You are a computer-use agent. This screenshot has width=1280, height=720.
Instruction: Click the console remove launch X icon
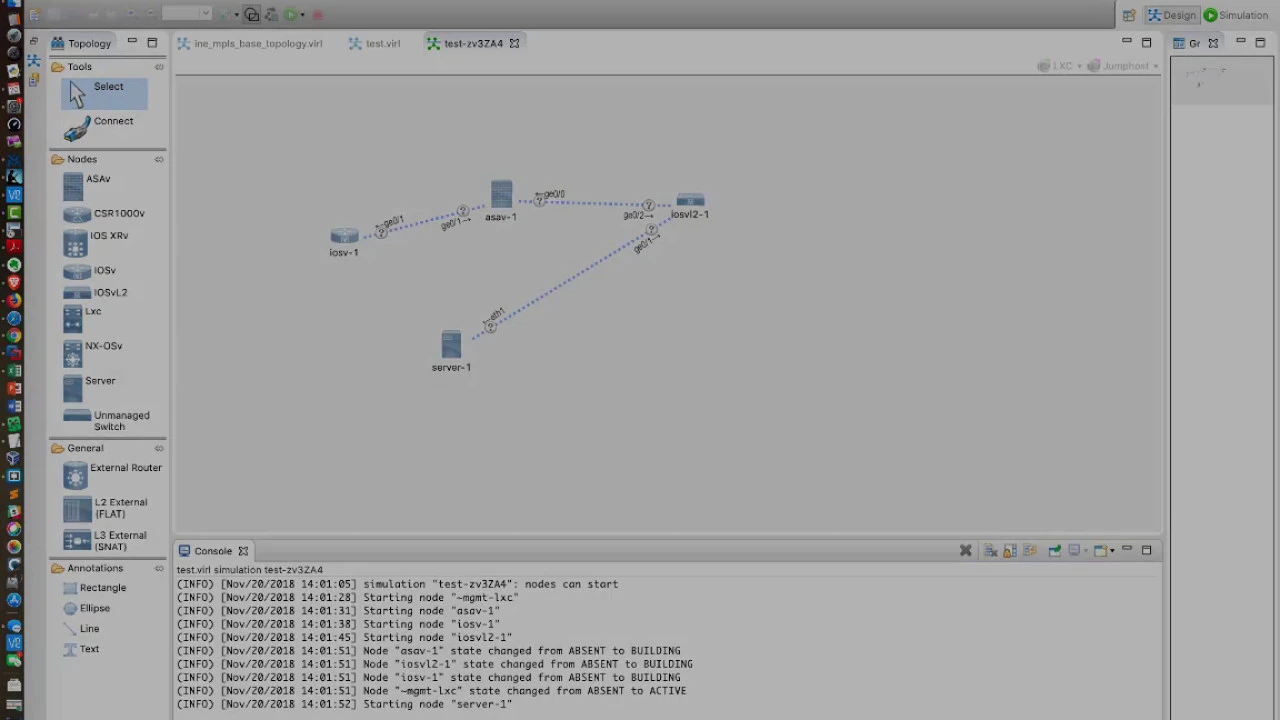pos(965,550)
